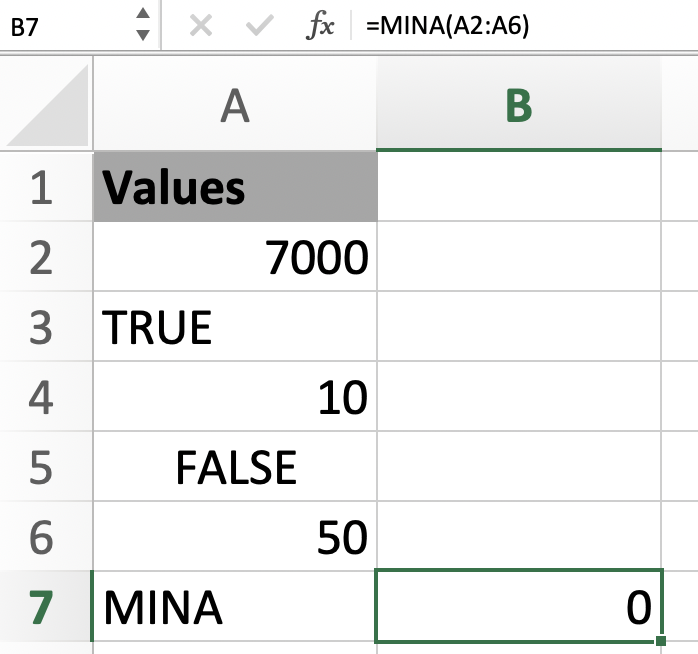
Task: Select the cell containing 50
Action: tap(234, 537)
